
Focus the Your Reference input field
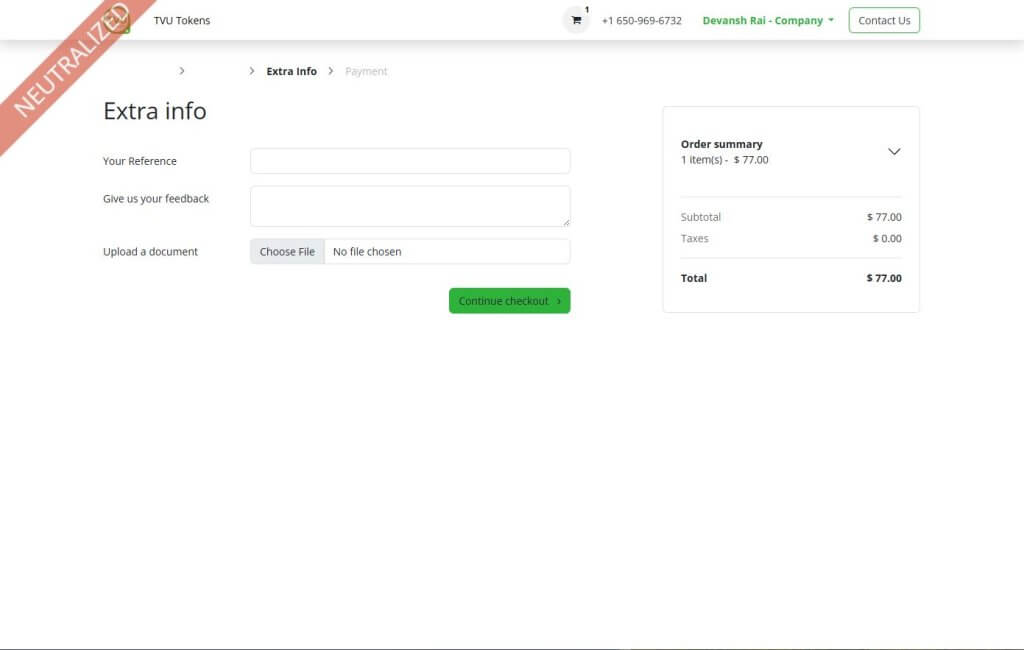410,161
